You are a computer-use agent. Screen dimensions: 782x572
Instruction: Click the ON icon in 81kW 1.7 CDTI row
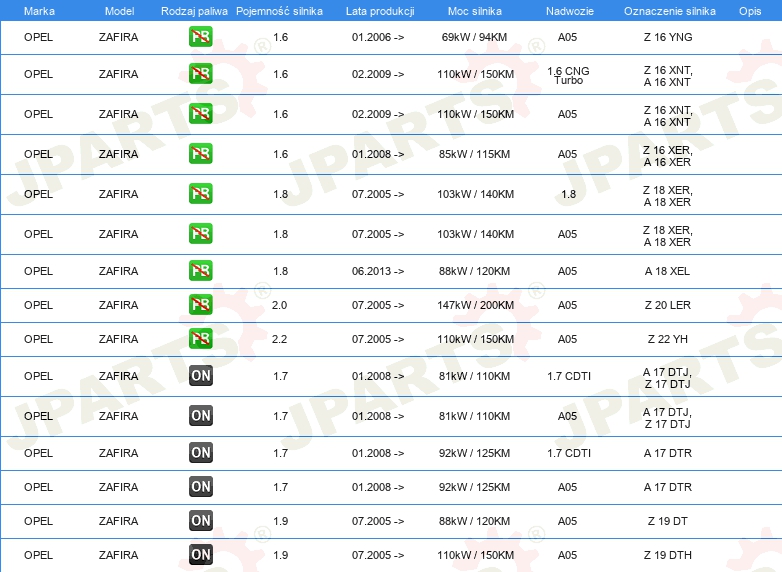(201, 376)
